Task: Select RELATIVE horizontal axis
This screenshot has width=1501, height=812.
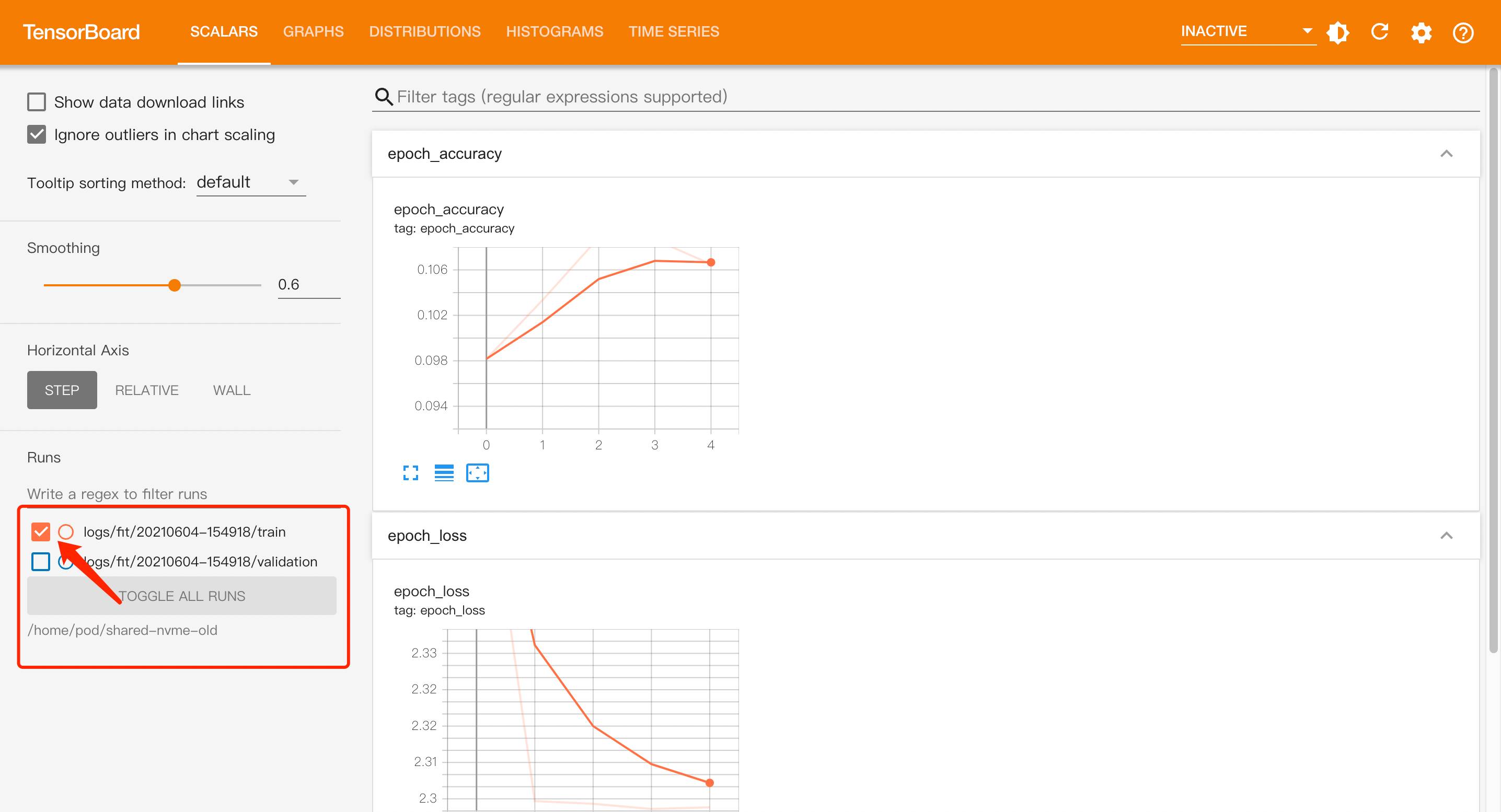Action: click(147, 390)
